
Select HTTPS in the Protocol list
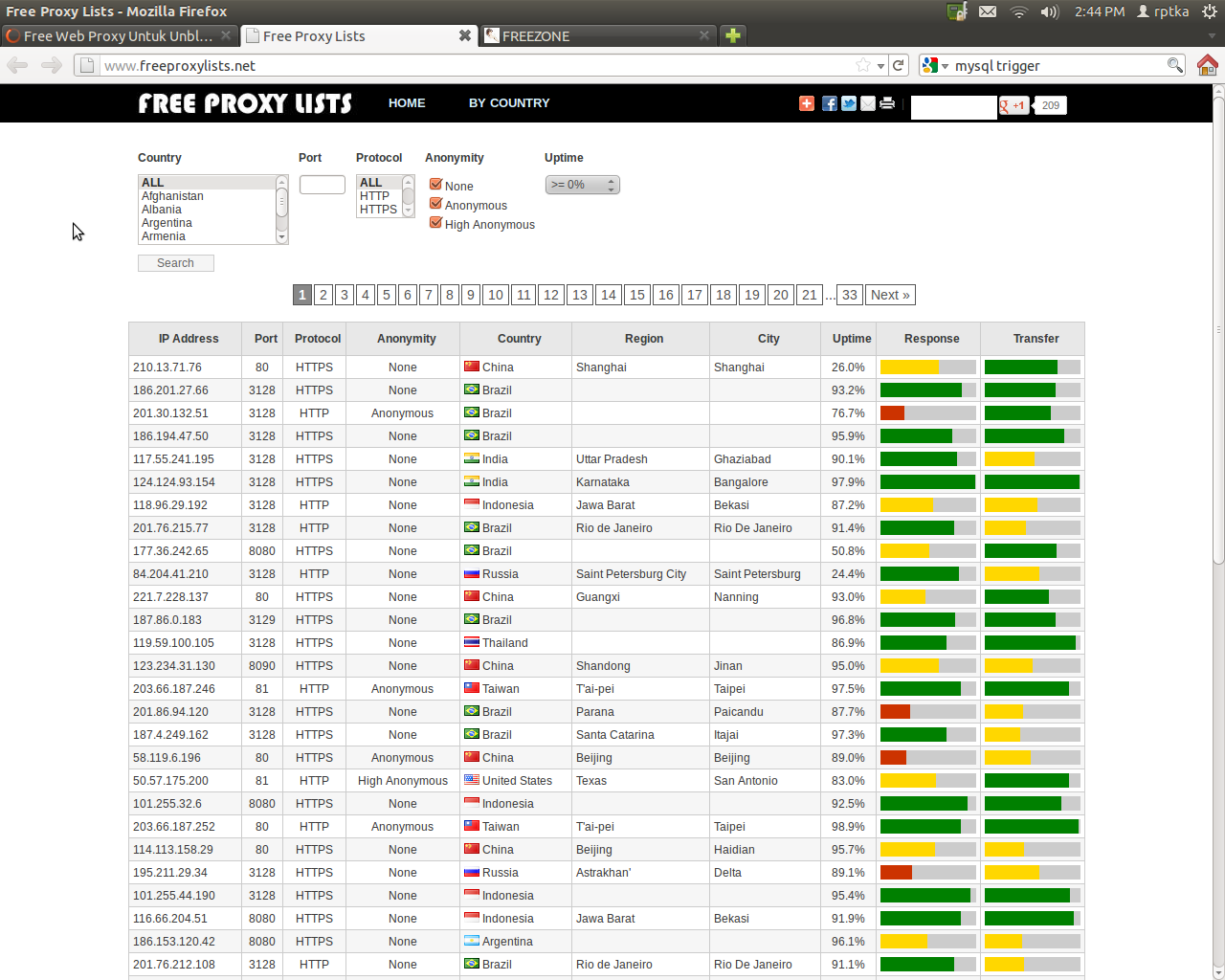pyautogui.click(x=378, y=210)
